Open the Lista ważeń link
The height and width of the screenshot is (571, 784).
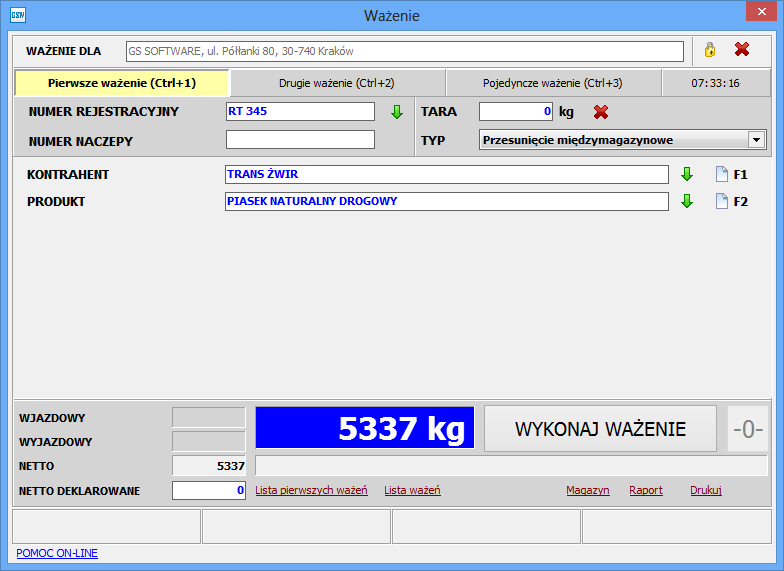[412, 490]
